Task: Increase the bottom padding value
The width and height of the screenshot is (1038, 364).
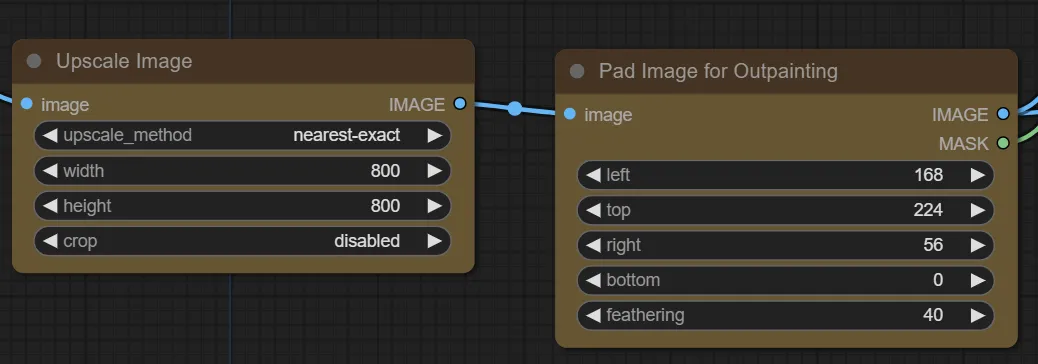Action: click(x=977, y=280)
